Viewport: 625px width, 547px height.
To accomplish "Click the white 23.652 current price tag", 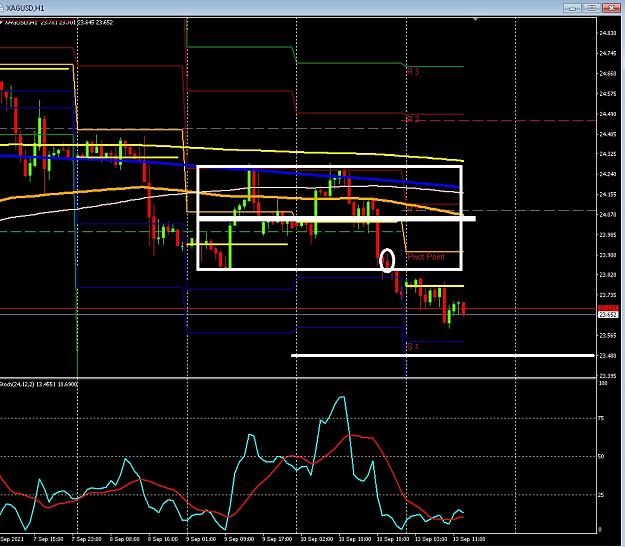I will click(608, 315).
